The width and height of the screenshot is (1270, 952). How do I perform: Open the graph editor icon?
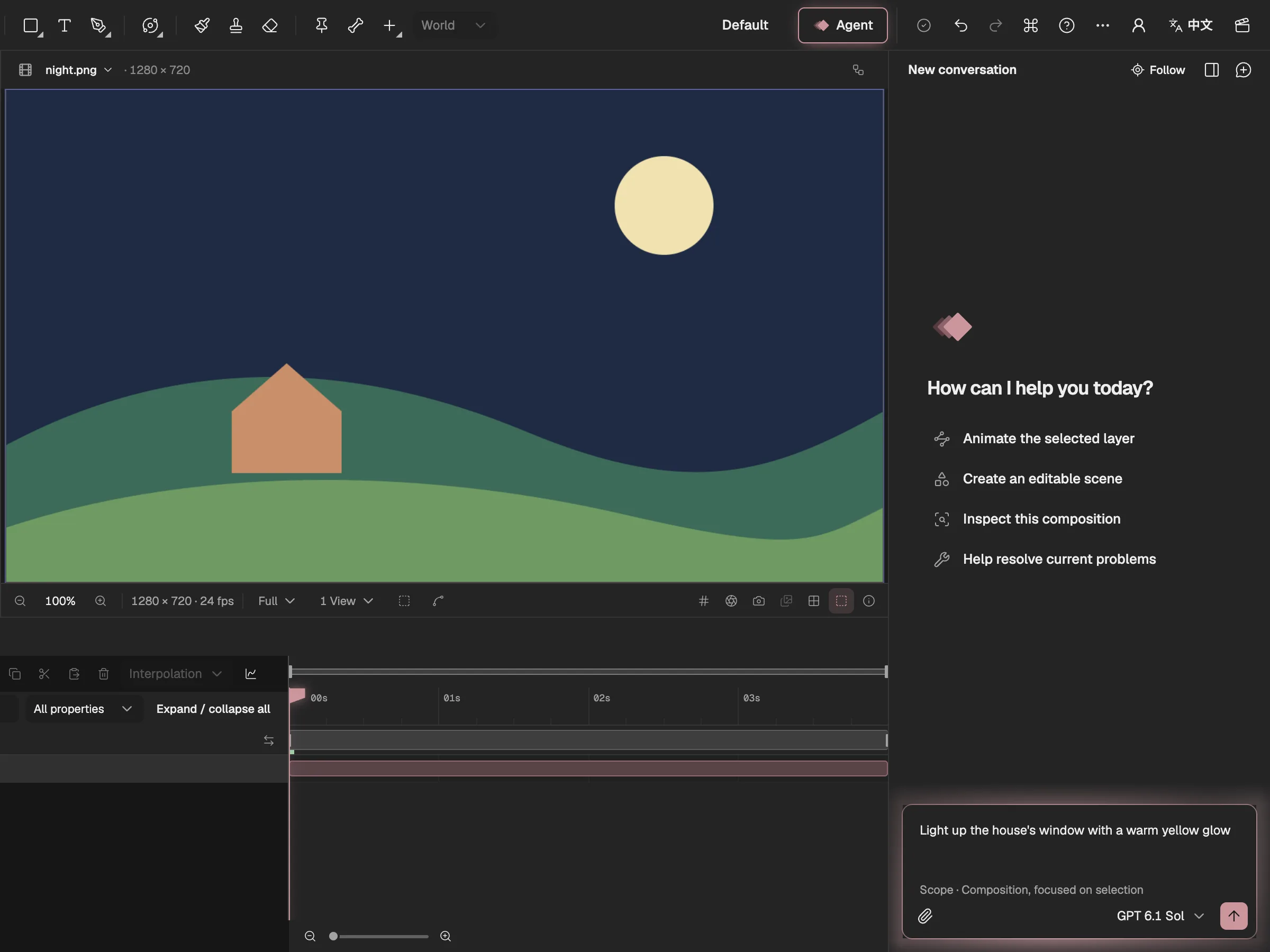(x=251, y=674)
